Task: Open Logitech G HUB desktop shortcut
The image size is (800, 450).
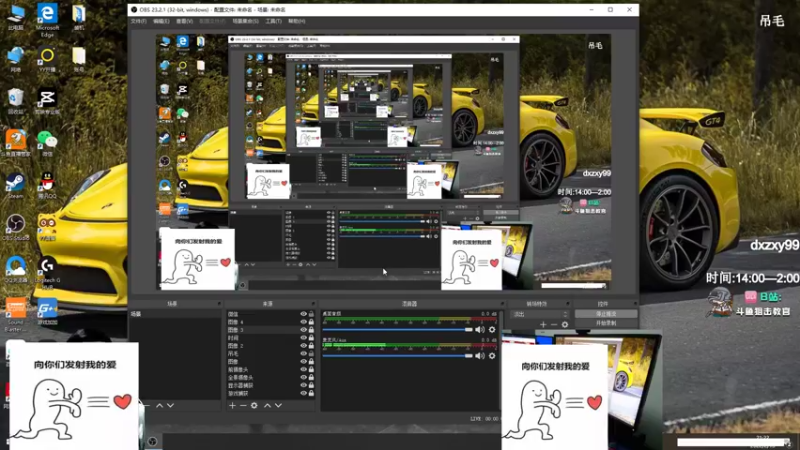Action: [x=47, y=273]
